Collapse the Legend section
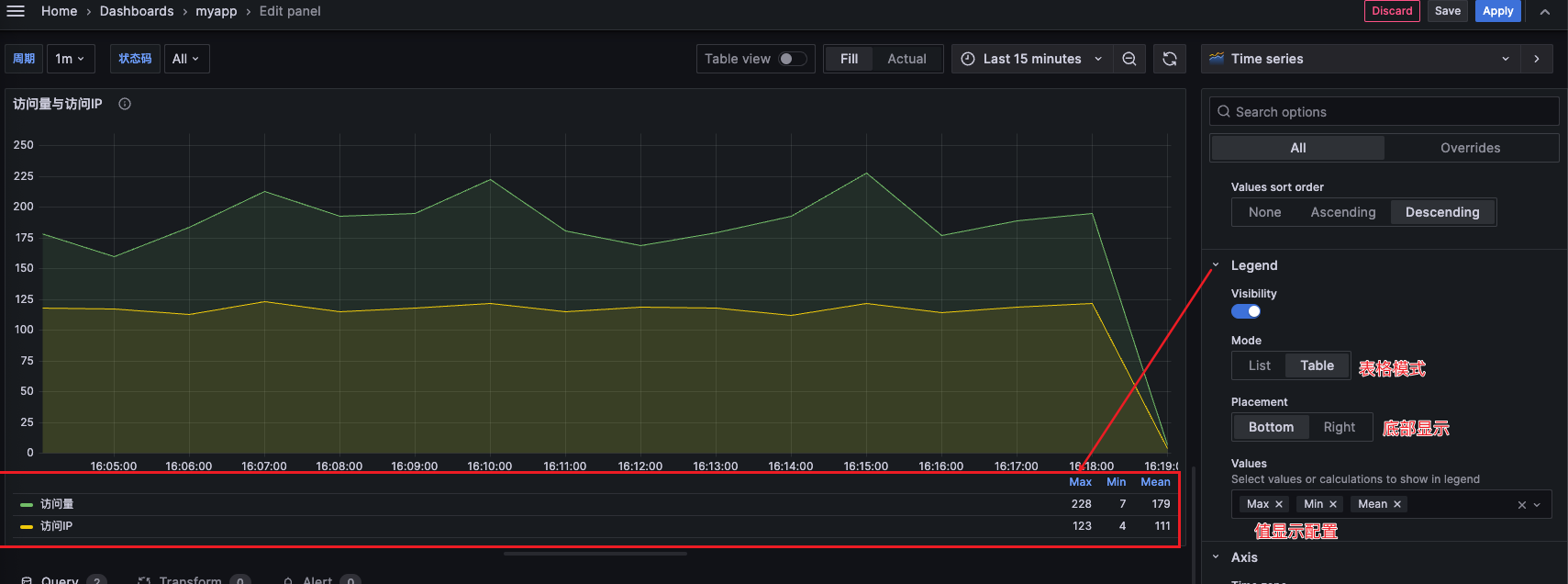This screenshot has height=584, width=1568. click(1216, 265)
